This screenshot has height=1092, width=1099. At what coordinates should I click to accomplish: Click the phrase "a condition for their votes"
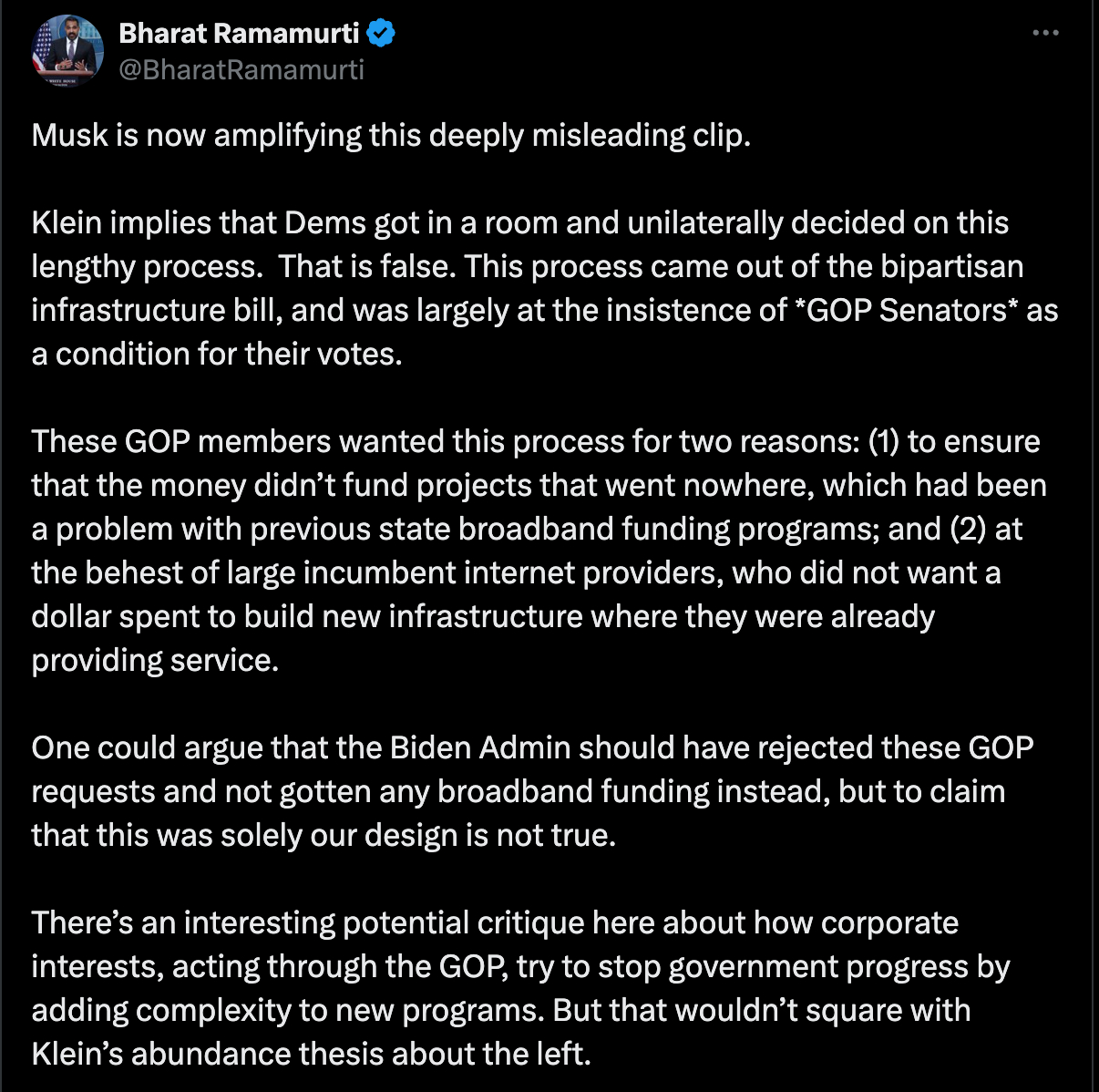coord(215,355)
